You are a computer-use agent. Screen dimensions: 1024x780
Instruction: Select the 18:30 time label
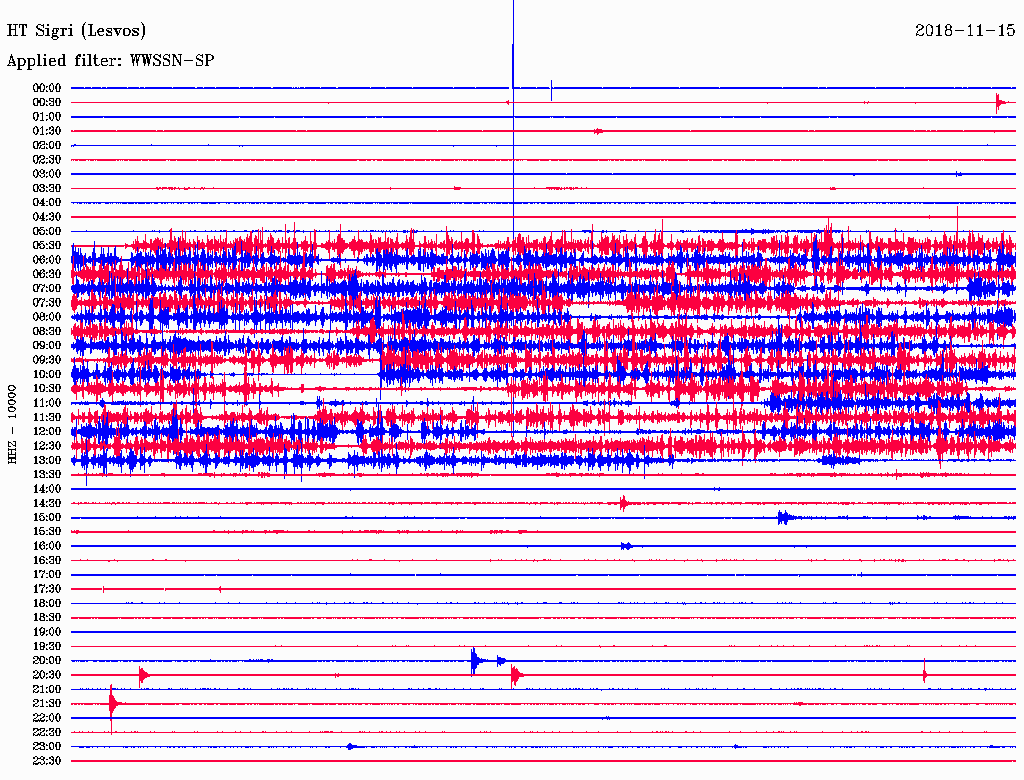47,618
